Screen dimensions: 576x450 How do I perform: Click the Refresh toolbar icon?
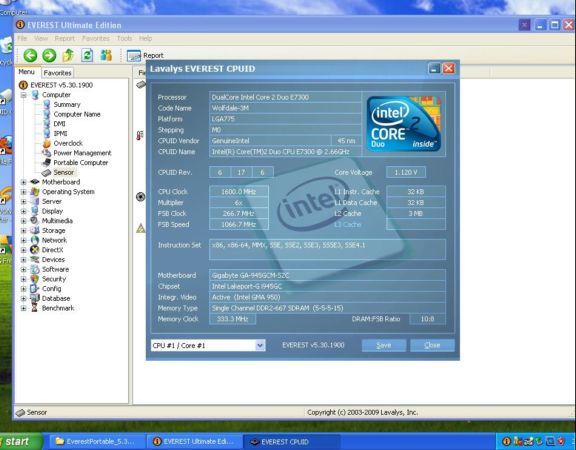coord(87,55)
